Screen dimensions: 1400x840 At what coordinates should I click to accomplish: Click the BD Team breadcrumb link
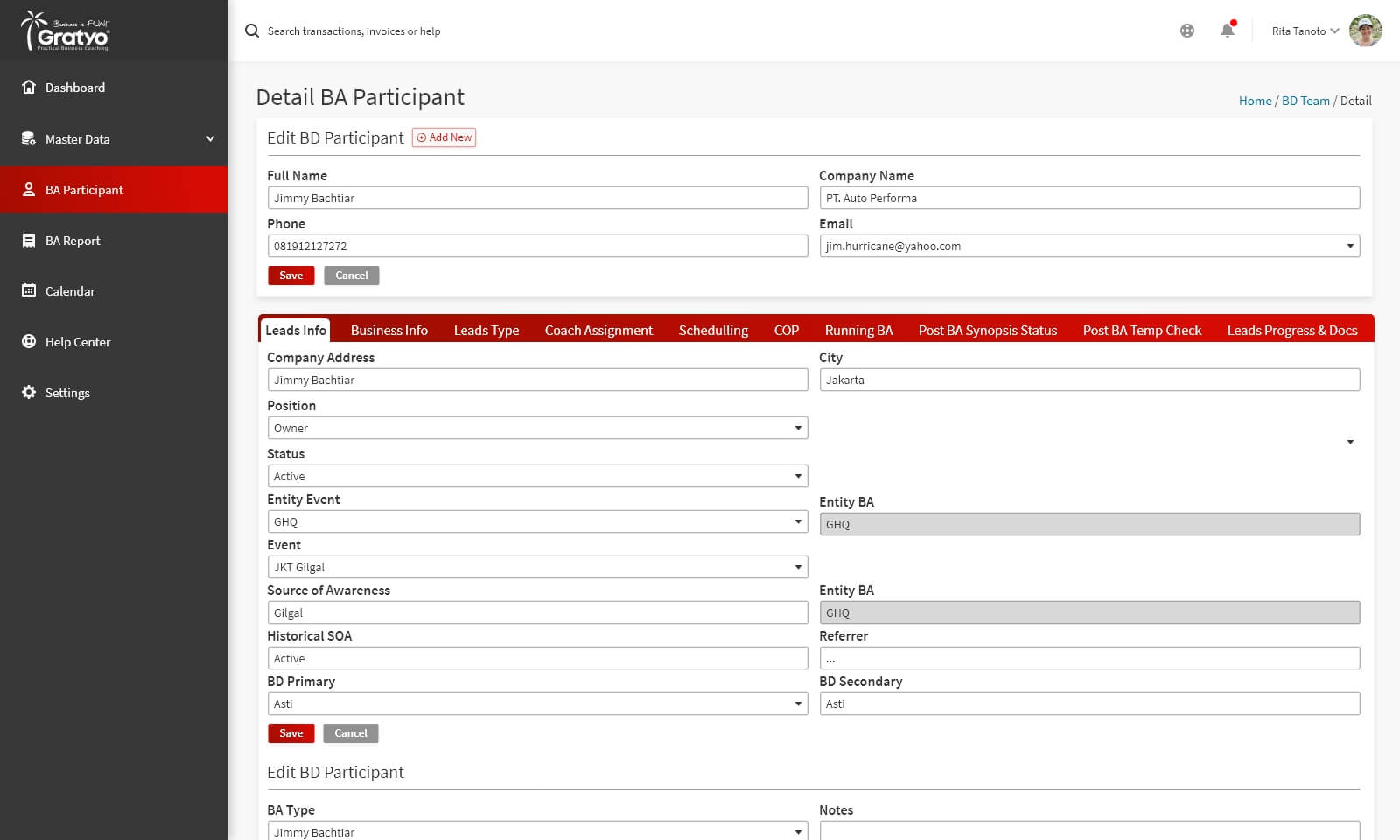[x=1305, y=101]
